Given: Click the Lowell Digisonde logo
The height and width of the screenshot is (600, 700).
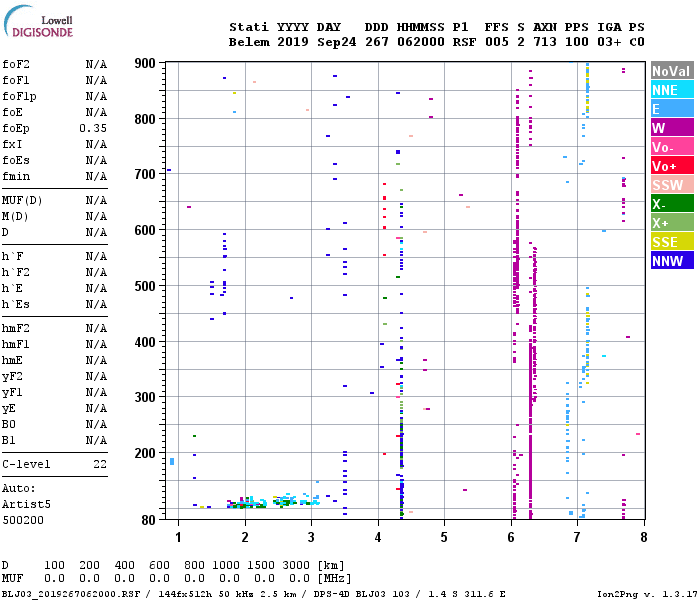Looking at the screenshot, I should coord(38,22).
